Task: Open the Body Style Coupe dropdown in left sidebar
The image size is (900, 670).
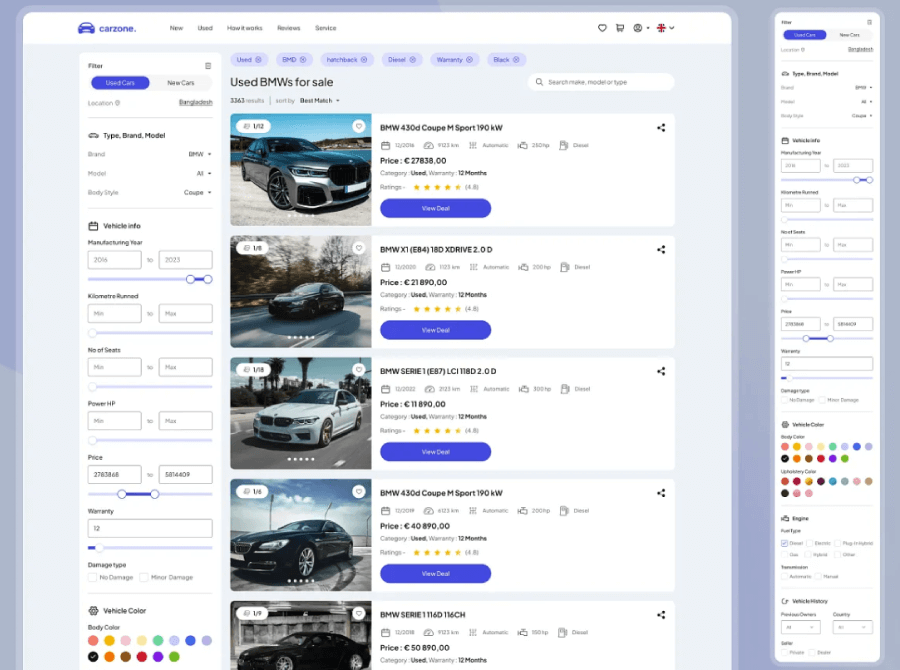Action: [x=197, y=193]
